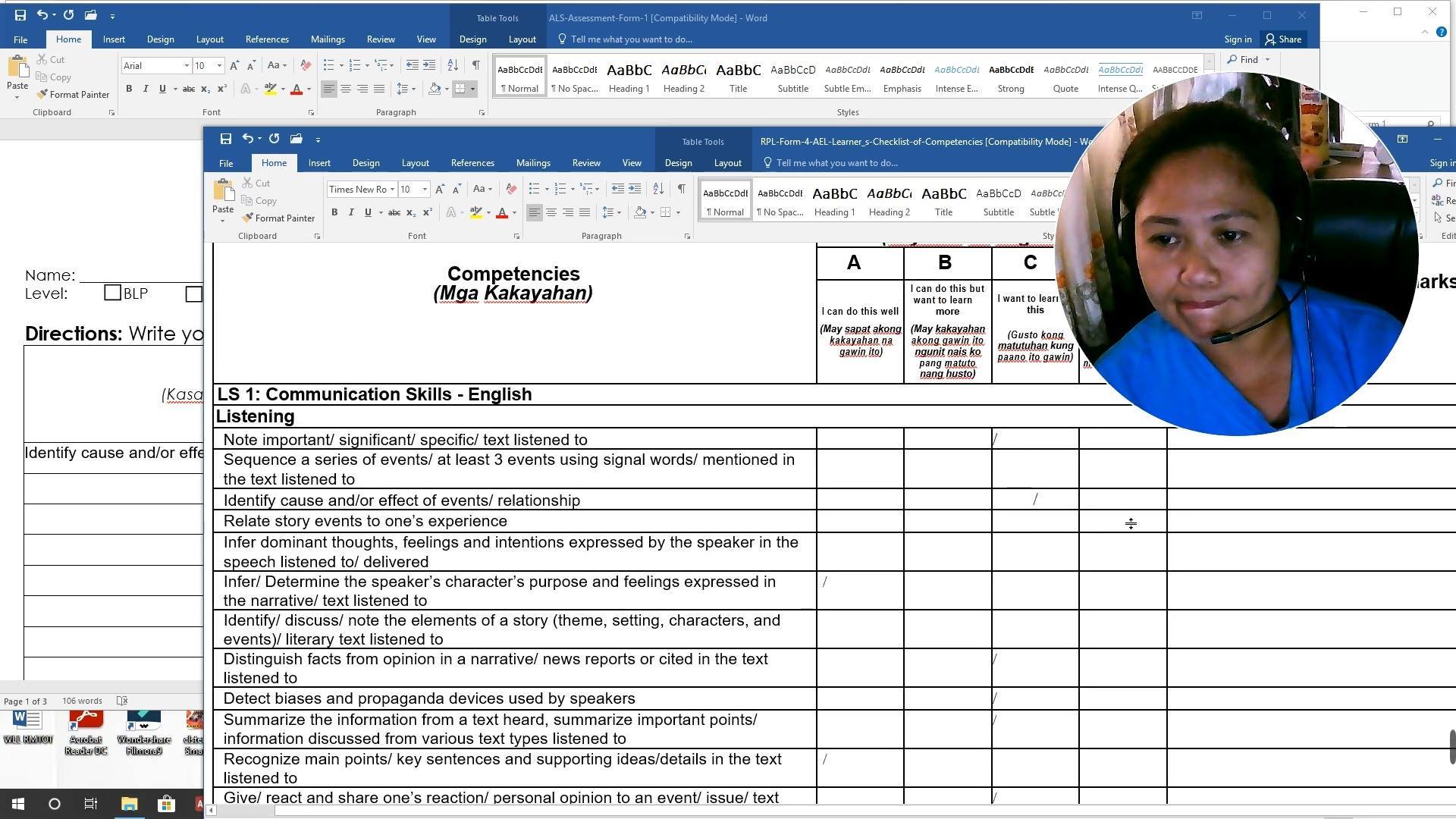Open Find dropdown arrow in ALS window
1456x819 pixels.
pyautogui.click(x=1267, y=60)
